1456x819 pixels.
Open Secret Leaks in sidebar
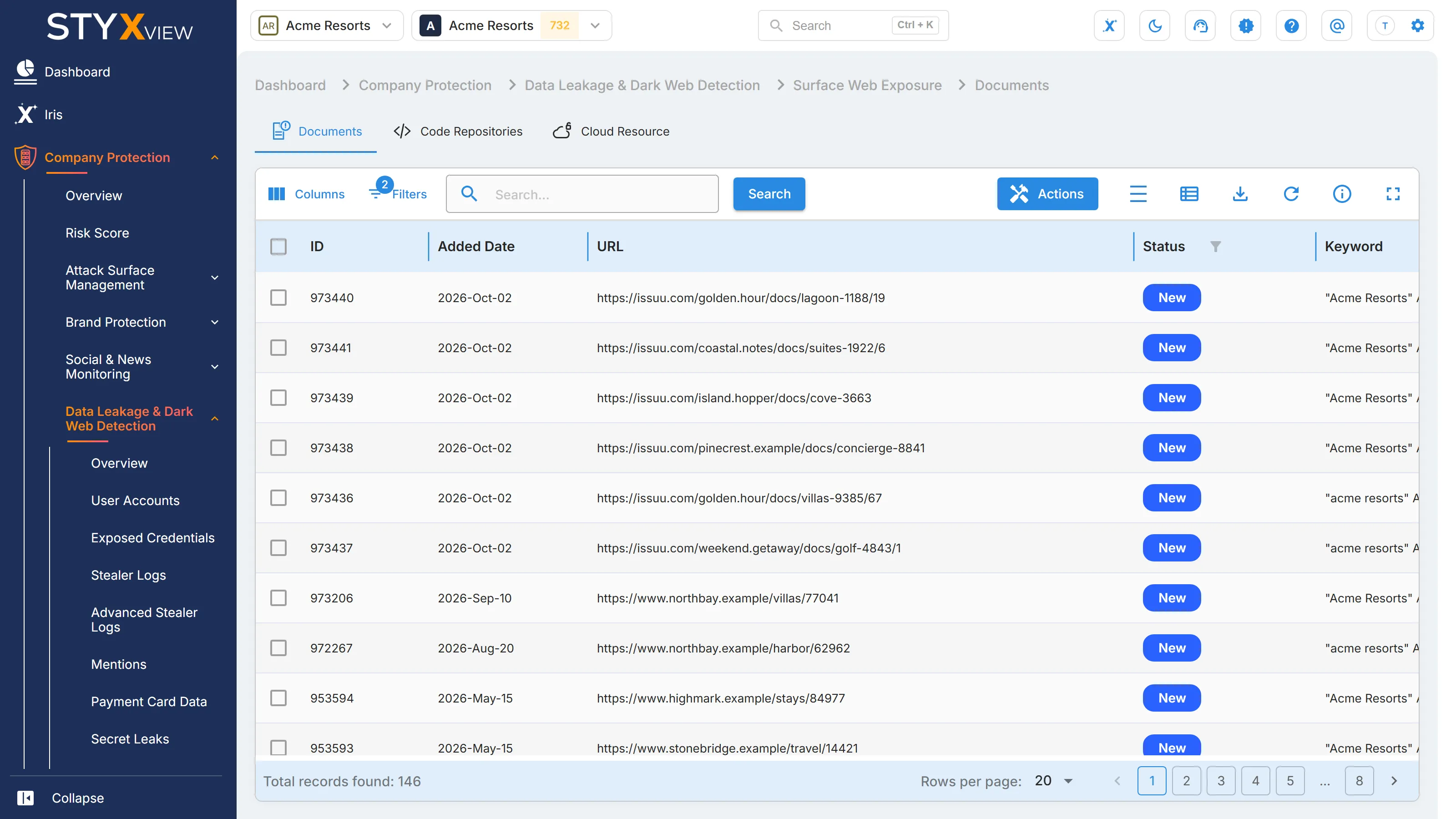click(x=130, y=739)
